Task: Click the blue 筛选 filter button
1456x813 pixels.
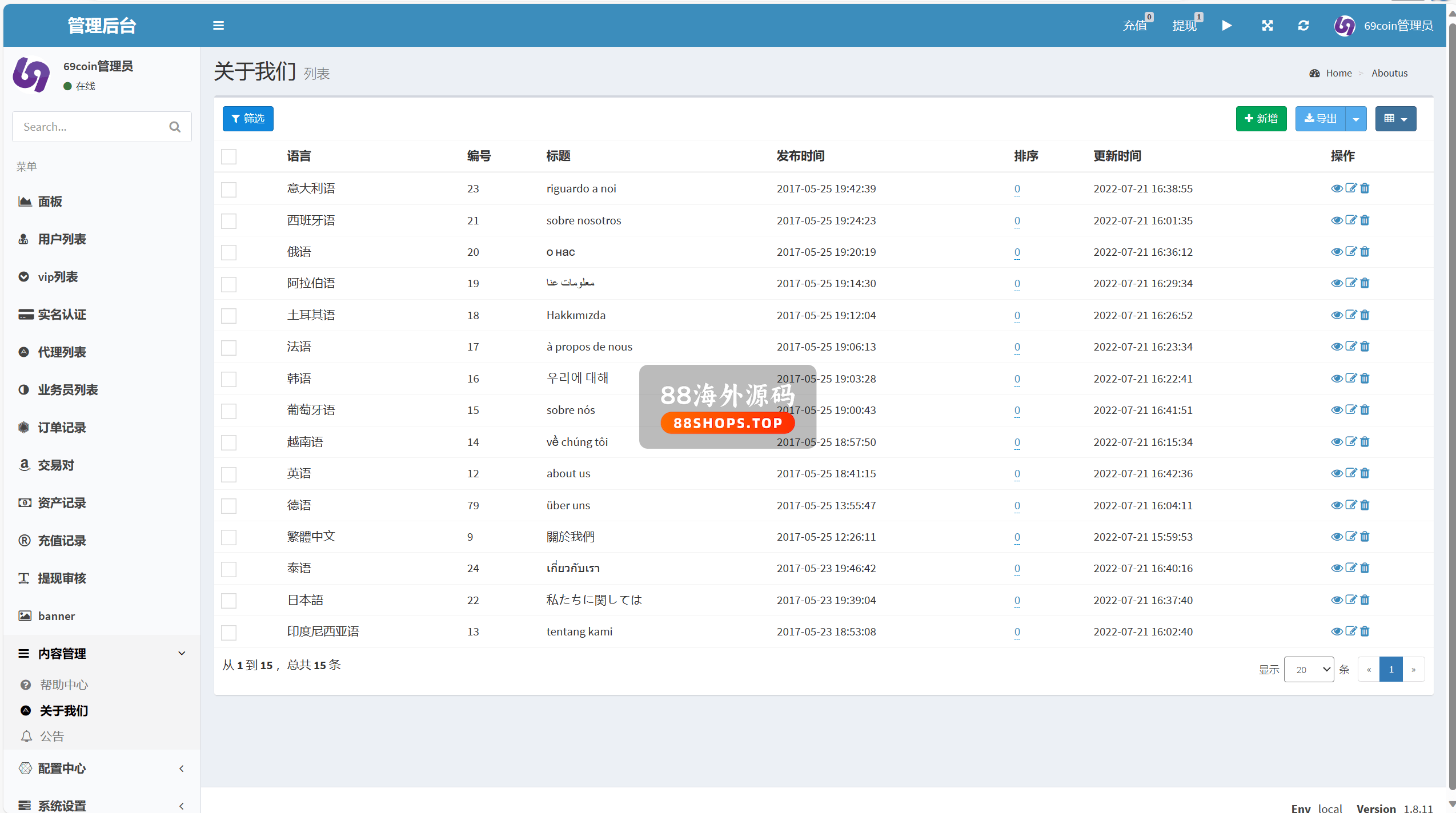Action: pos(248,119)
